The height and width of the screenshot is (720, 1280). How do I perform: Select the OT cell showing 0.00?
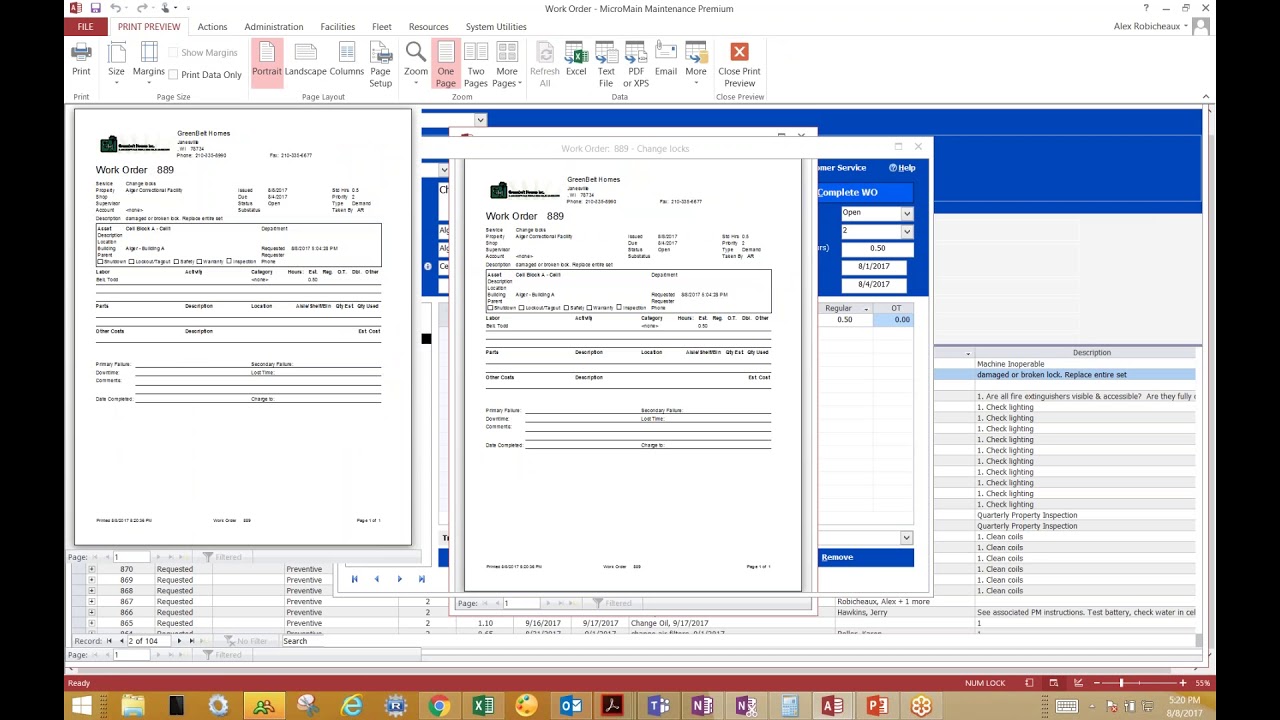tap(895, 320)
